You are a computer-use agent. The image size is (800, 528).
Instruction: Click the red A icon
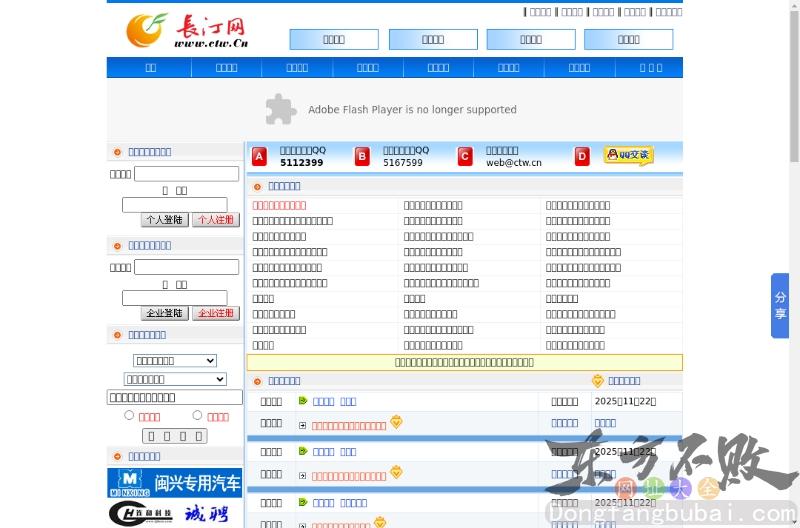(x=259, y=157)
